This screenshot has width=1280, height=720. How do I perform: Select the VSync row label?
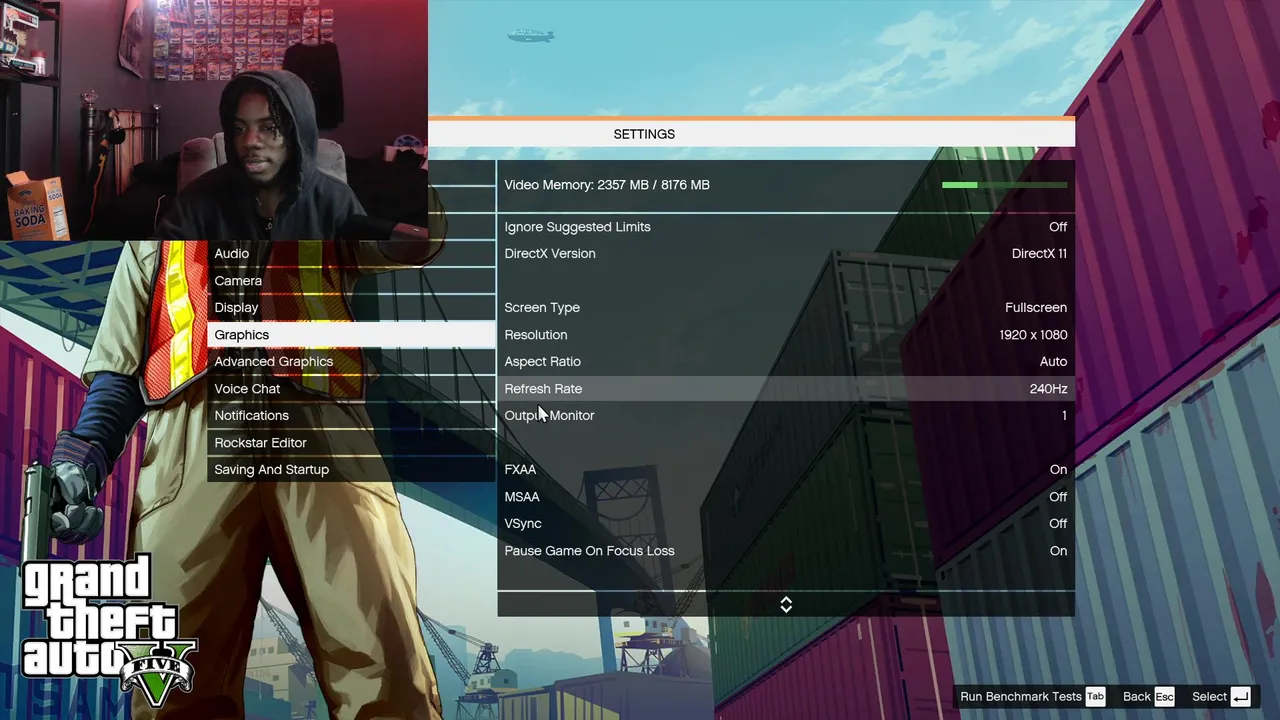pyautogui.click(x=523, y=524)
